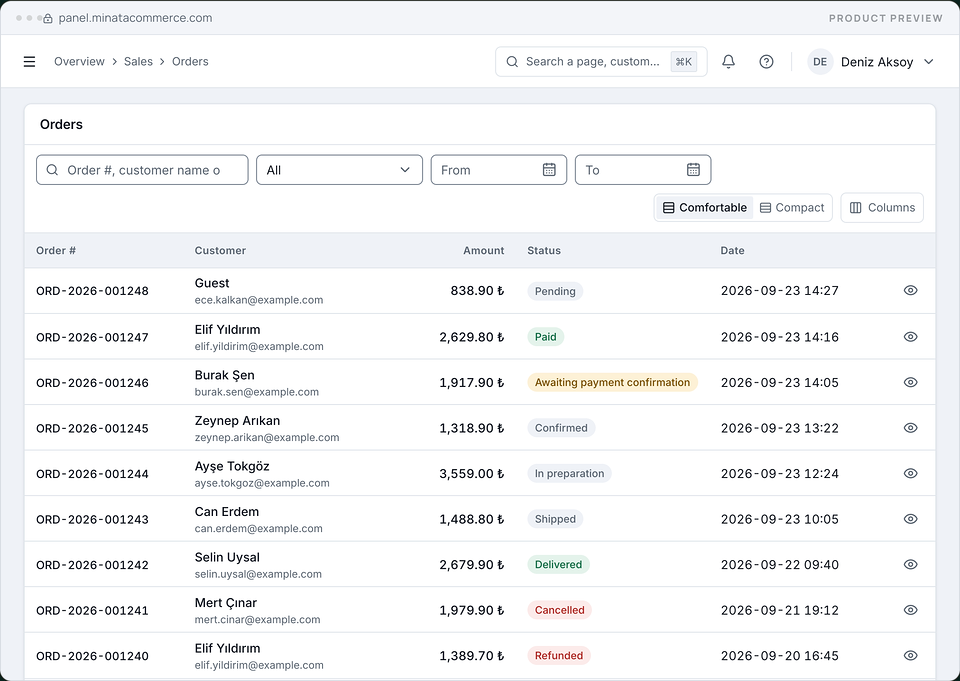
Task: Go to Sales breadcrumb
Action: [x=138, y=62]
